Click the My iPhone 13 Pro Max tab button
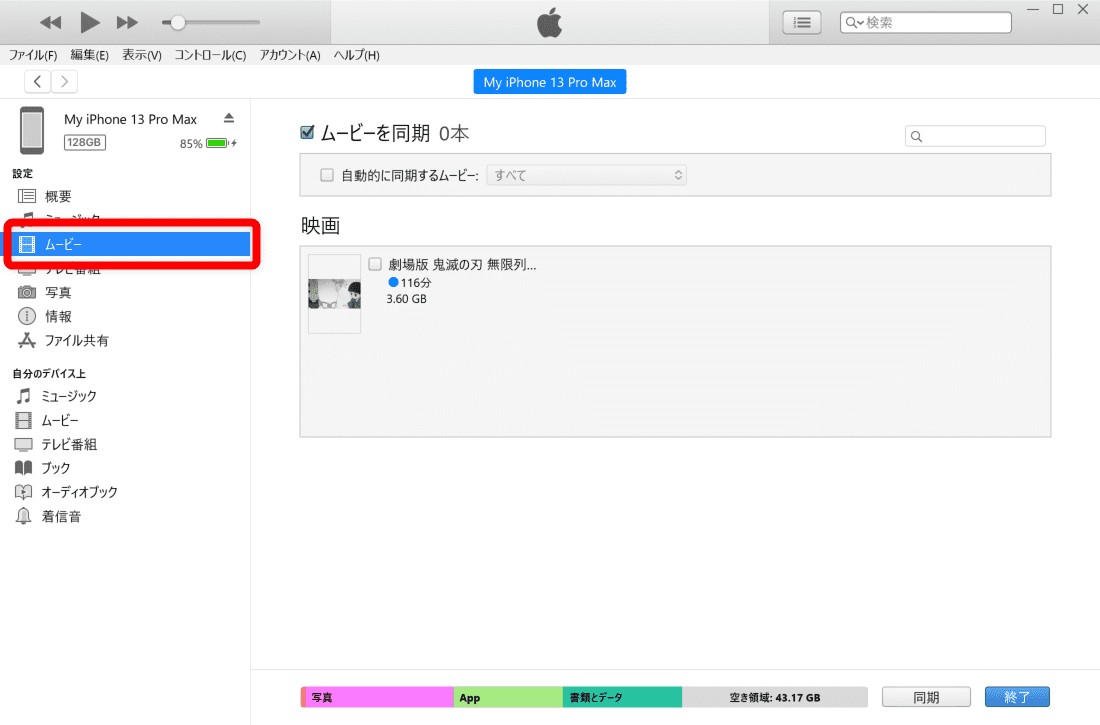Viewport: 1100px width, 725px height. (549, 82)
